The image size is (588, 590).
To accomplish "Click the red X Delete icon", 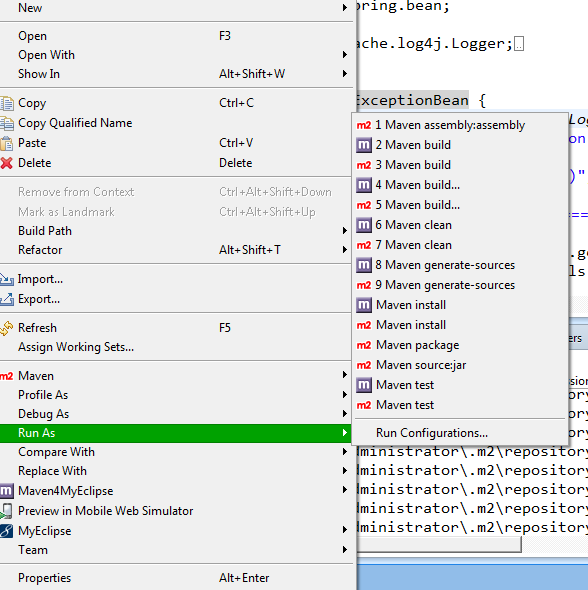I will (6, 163).
